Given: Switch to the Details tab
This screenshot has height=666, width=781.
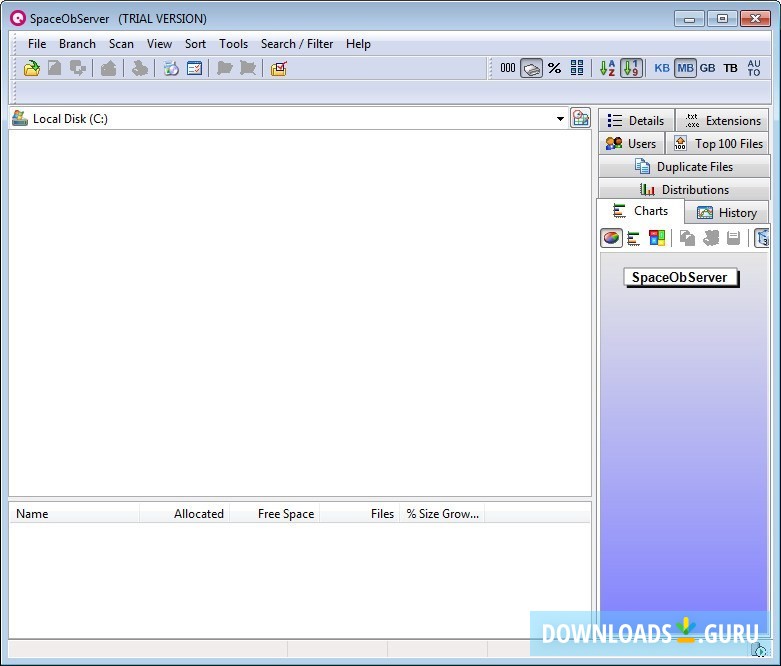Looking at the screenshot, I should (x=636, y=121).
